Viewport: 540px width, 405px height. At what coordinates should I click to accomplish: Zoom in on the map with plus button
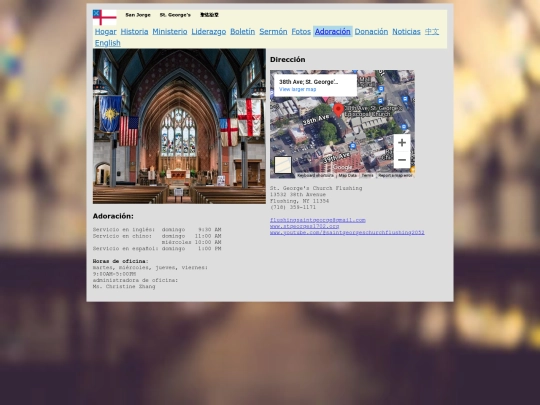pyautogui.click(x=402, y=143)
